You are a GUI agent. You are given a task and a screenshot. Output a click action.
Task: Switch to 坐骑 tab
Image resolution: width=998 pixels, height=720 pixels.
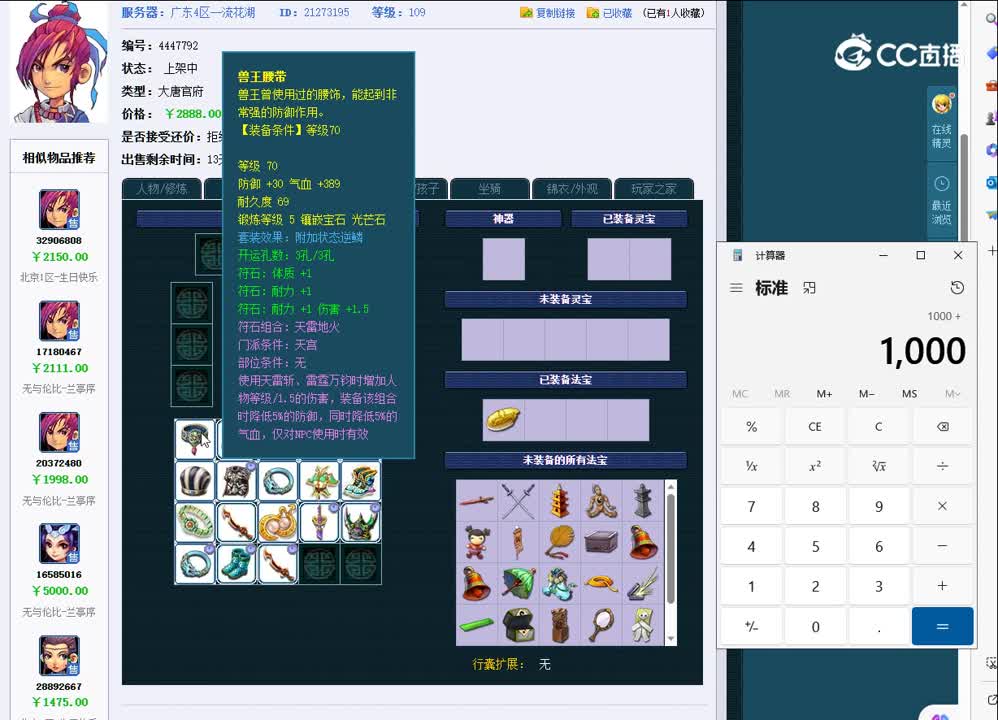pyautogui.click(x=489, y=188)
